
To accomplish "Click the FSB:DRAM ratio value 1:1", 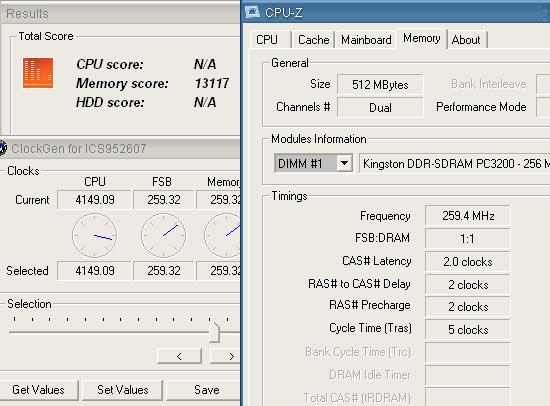I will pyautogui.click(x=468, y=239).
